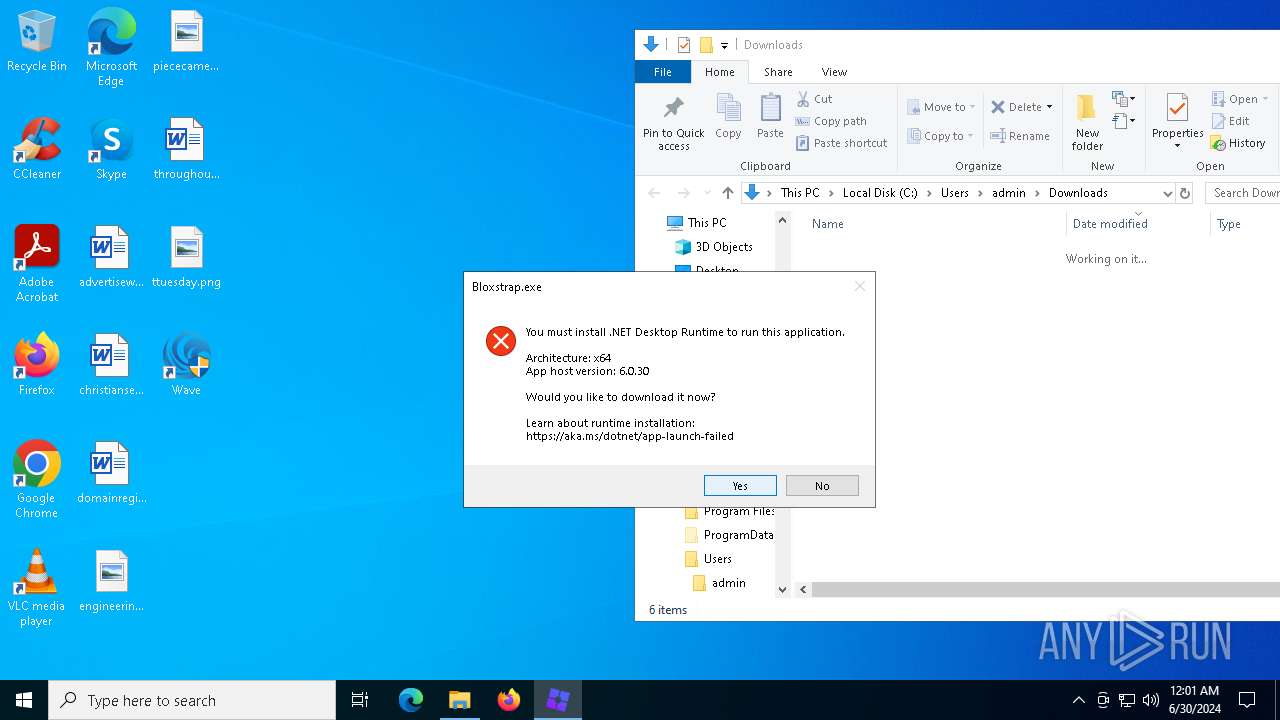Click Paste shortcut in the ribbon
The image size is (1280, 720).
click(842, 143)
